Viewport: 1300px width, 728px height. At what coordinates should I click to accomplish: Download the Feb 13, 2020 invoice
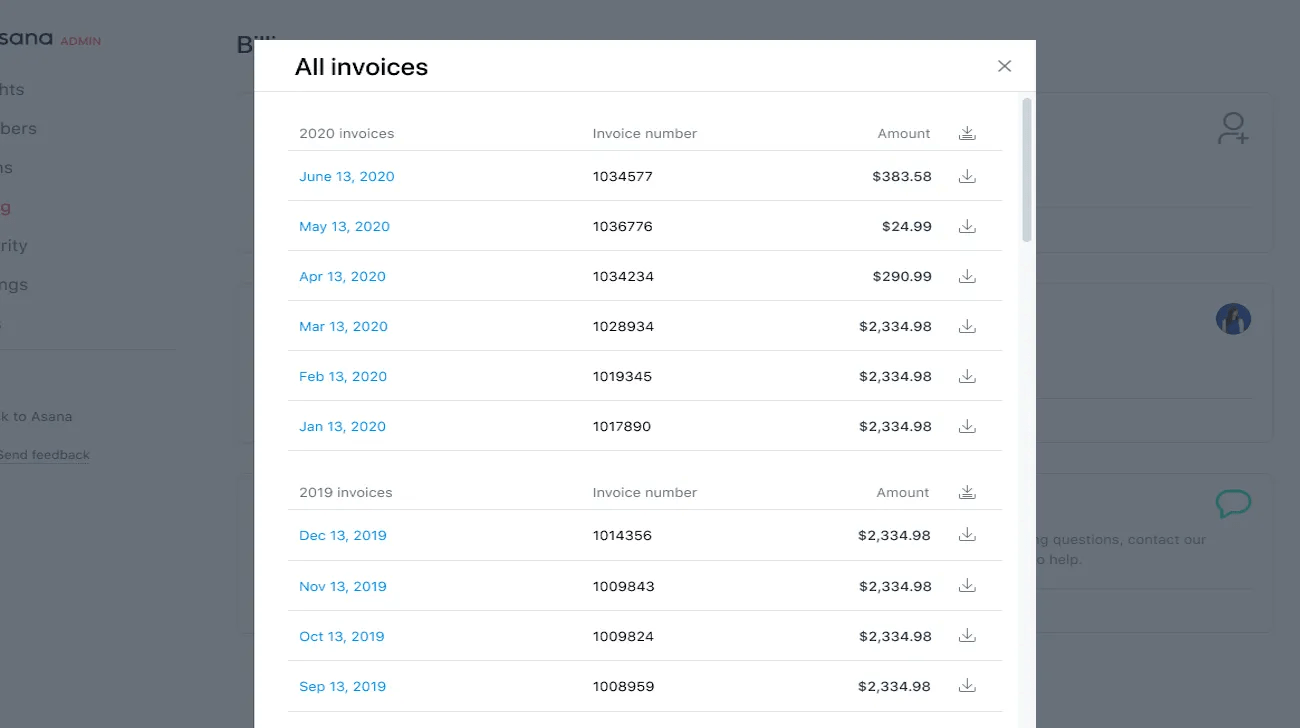tap(966, 375)
